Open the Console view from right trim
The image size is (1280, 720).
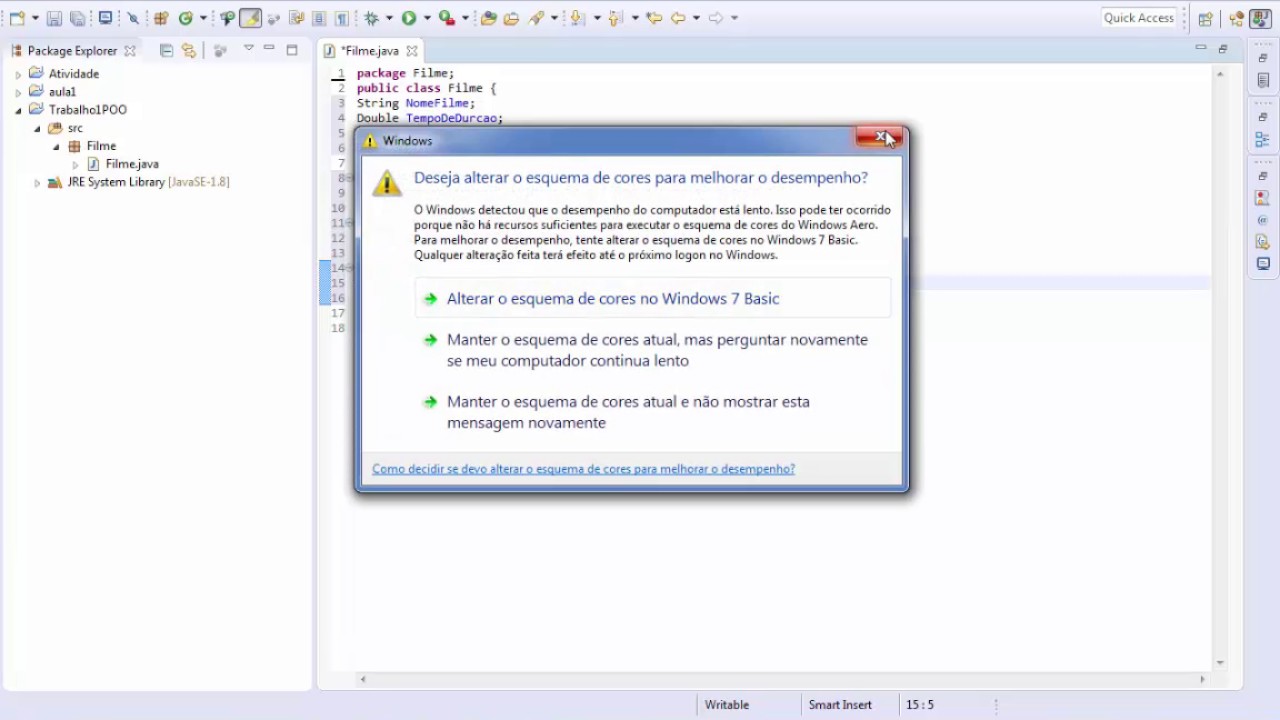point(1263,264)
